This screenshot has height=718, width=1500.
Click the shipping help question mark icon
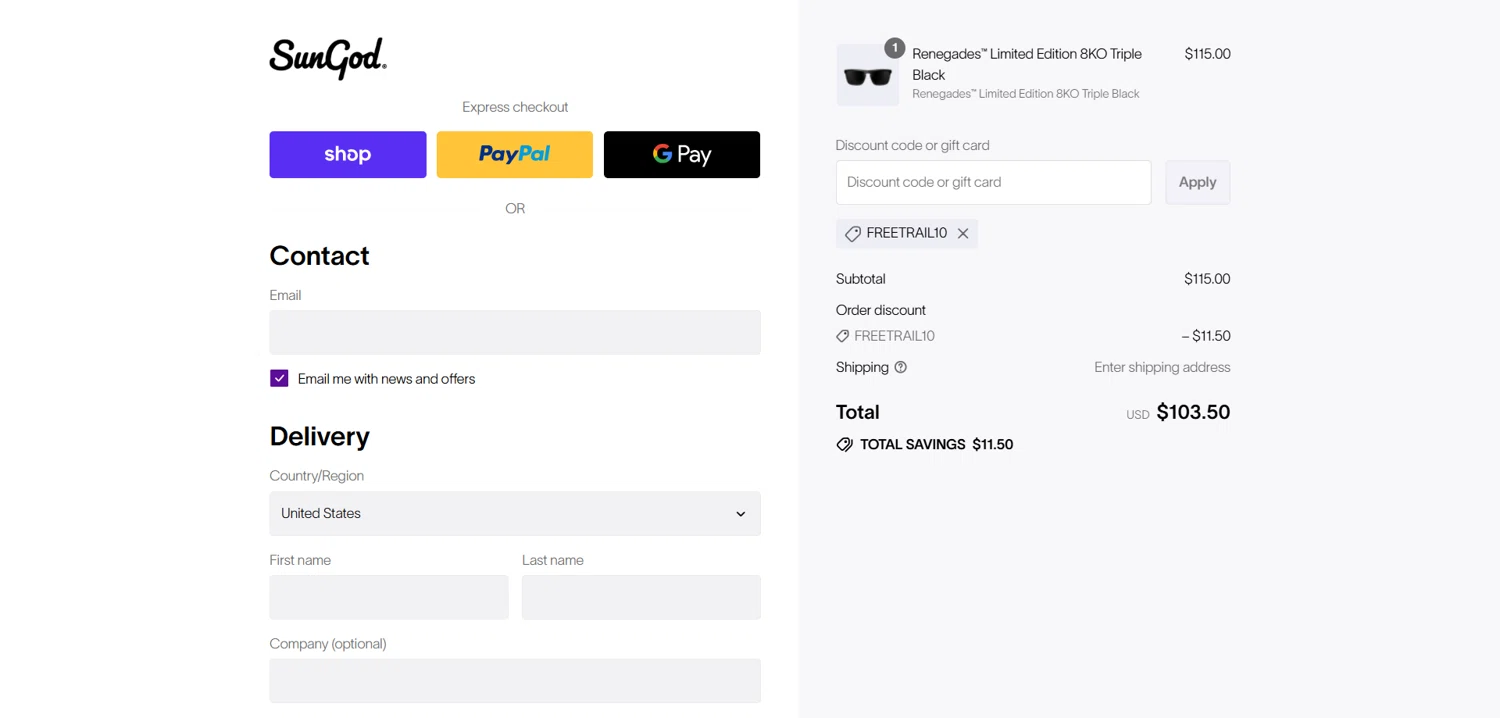(900, 367)
